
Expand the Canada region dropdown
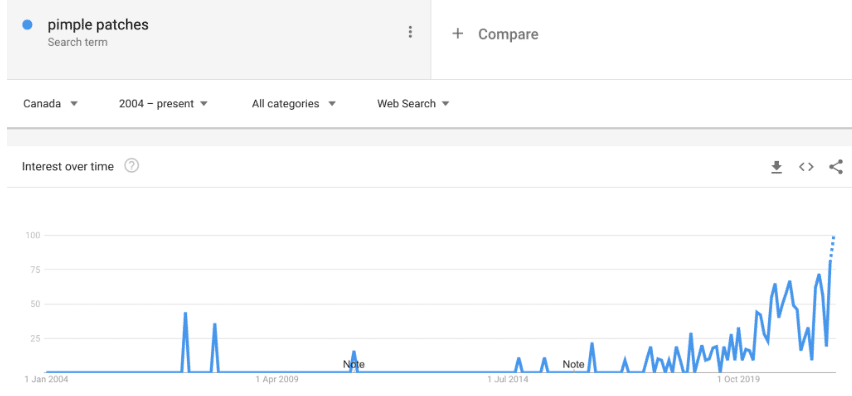point(51,104)
